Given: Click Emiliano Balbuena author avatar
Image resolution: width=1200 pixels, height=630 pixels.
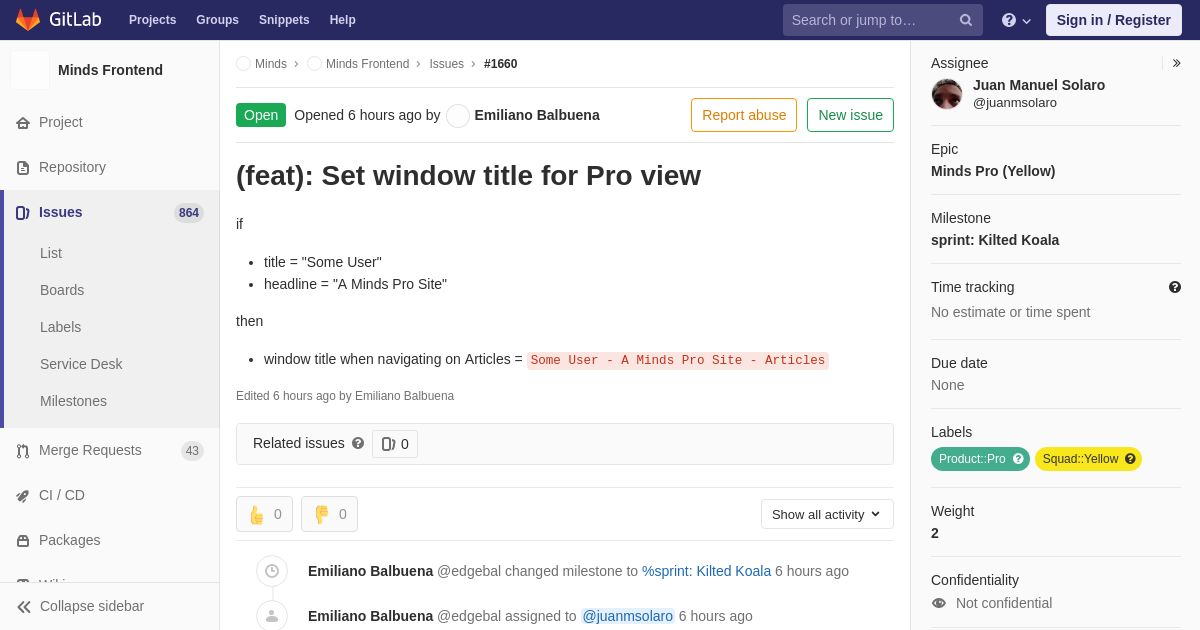Looking at the screenshot, I should coord(458,115).
